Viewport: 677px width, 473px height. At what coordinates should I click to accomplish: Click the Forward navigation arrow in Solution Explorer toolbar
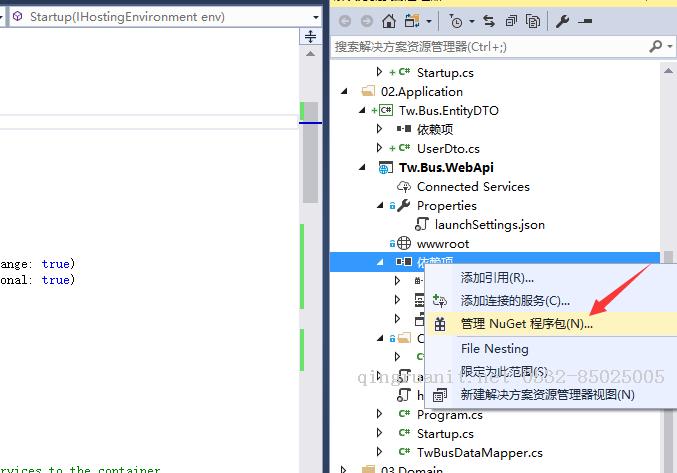367,21
